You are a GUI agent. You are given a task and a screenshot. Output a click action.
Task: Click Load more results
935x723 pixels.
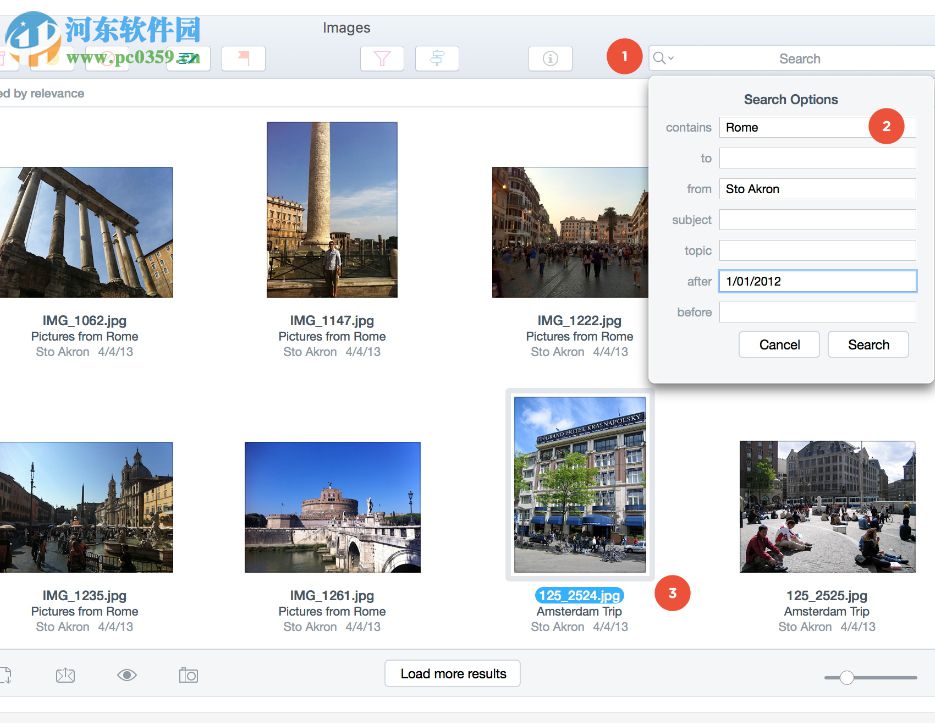click(452, 673)
